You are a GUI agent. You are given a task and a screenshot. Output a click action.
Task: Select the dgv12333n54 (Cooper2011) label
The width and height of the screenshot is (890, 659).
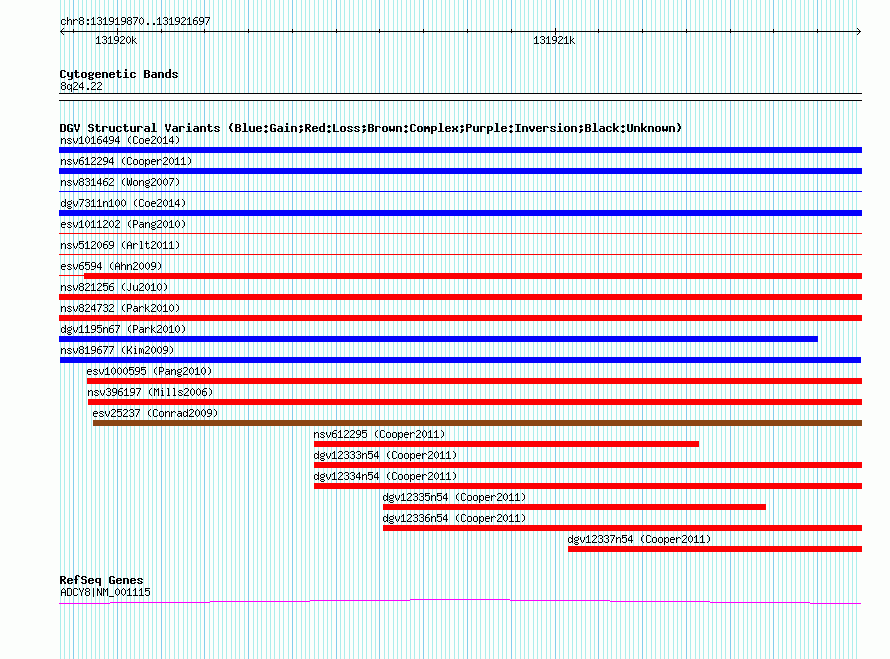(385, 455)
